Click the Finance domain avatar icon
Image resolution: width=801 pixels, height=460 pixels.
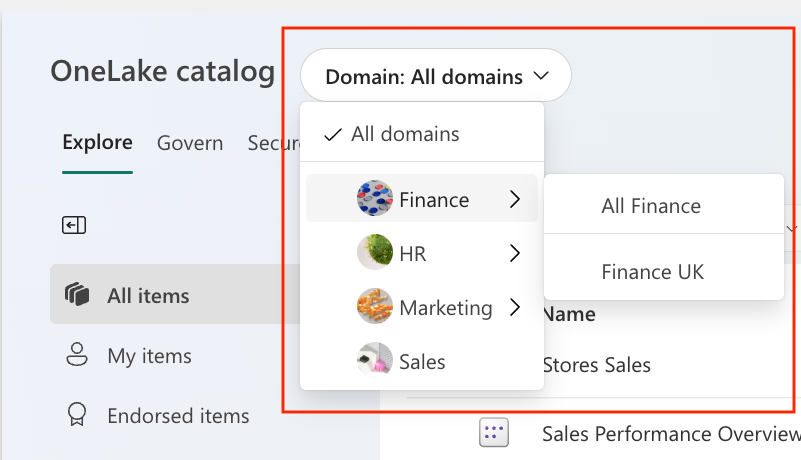[375, 199]
